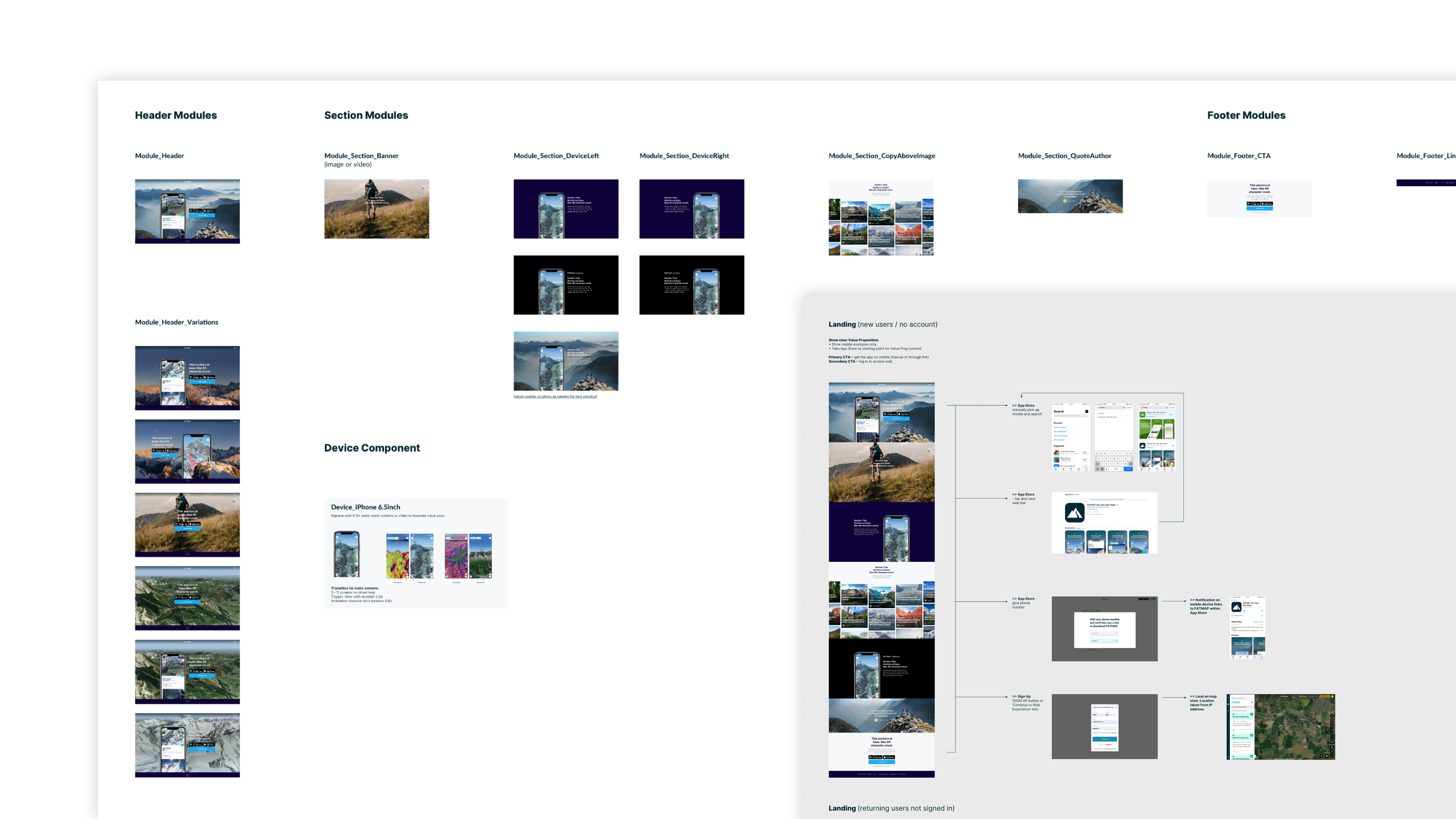This screenshot has width=1456, height=819.
Task: Select the black DeviceLeft thumbnail
Action: tap(566, 285)
